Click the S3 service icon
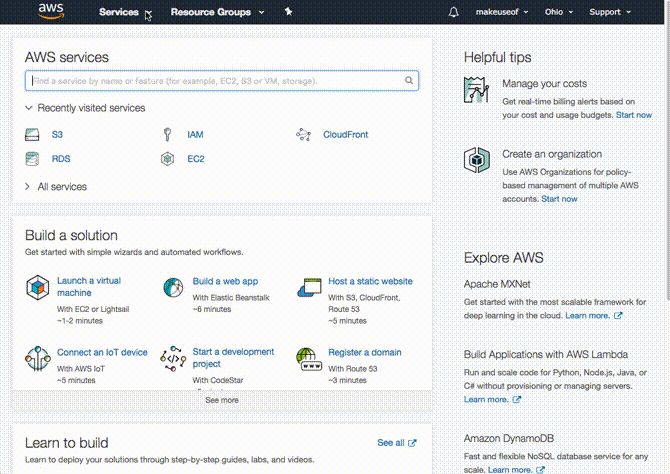Image resolution: width=670 pixels, height=474 pixels. (31, 134)
